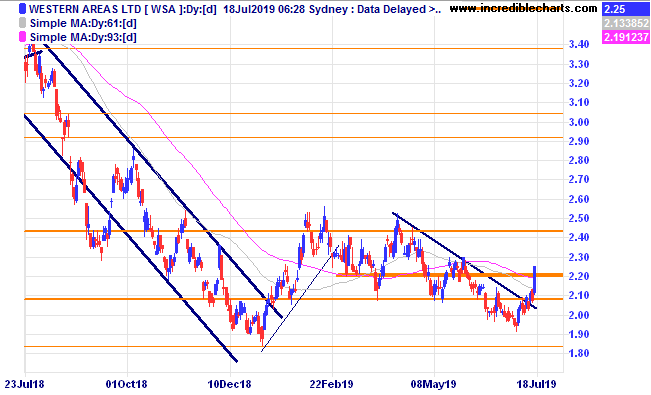Viewport: 651px width, 395px height.
Task: Click the 2.00 price axis label
Action: (x=579, y=314)
